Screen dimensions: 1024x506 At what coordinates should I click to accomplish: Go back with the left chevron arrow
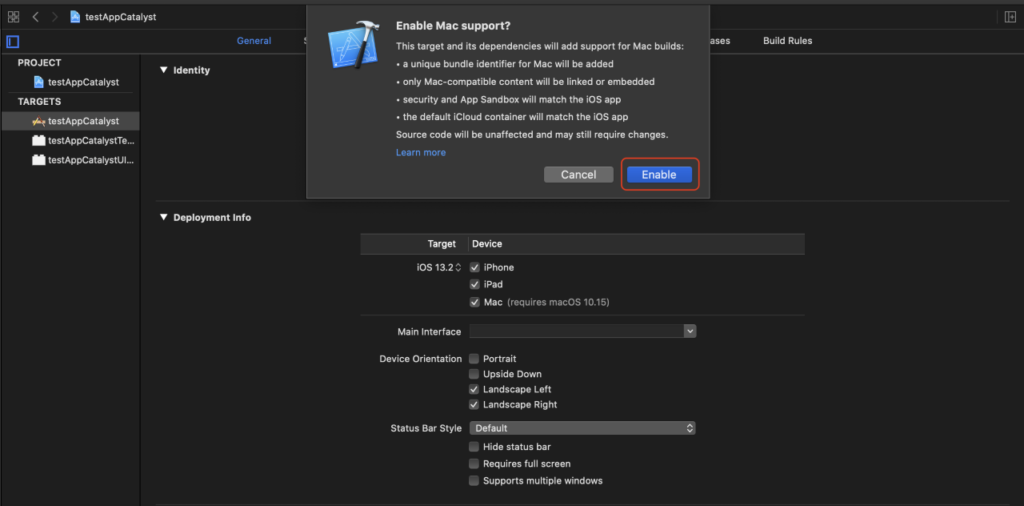(x=35, y=17)
